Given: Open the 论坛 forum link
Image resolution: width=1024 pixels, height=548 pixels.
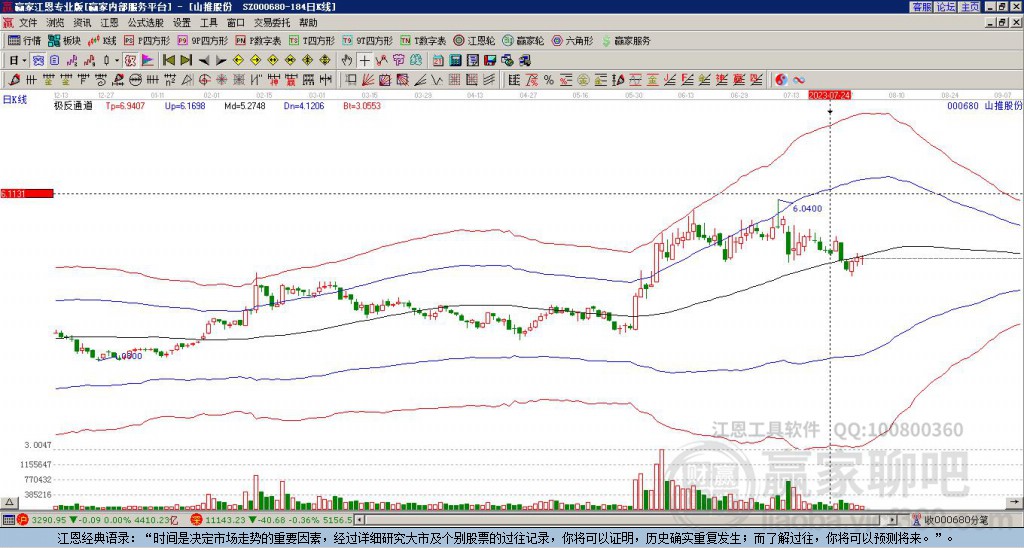Looking at the screenshot, I should (945, 7).
